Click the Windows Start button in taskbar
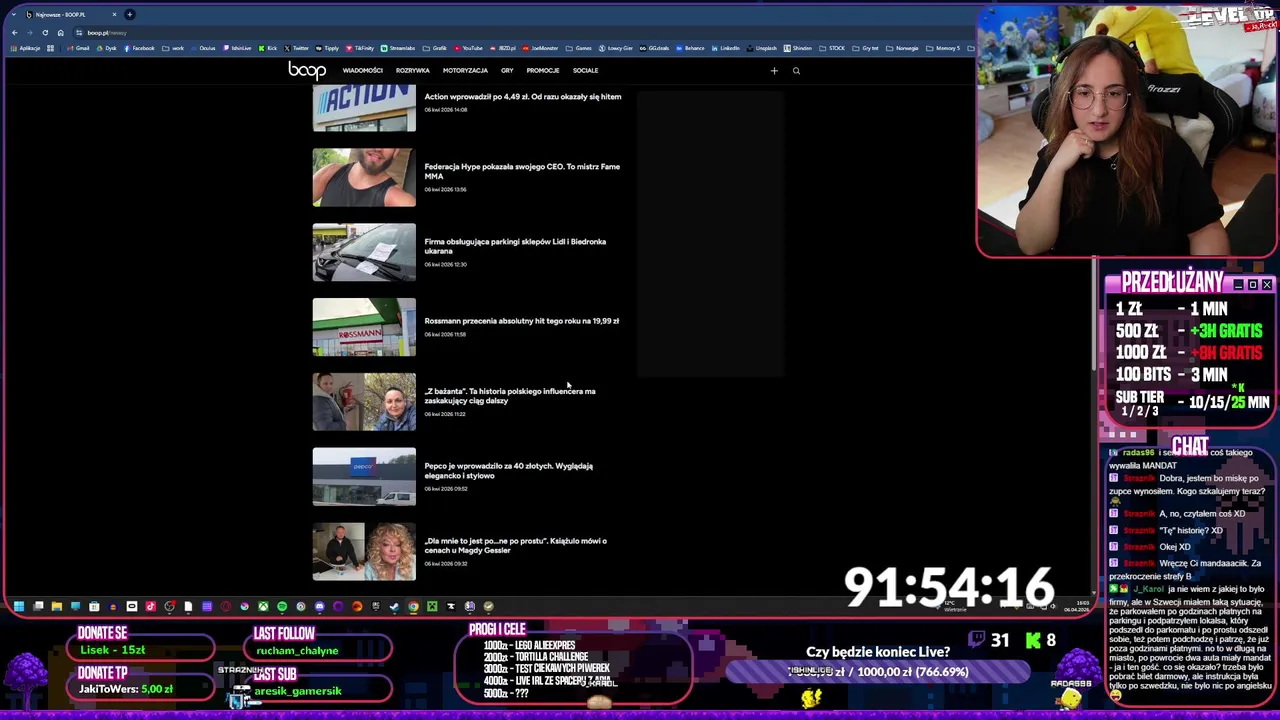The image size is (1280, 720). point(19,606)
